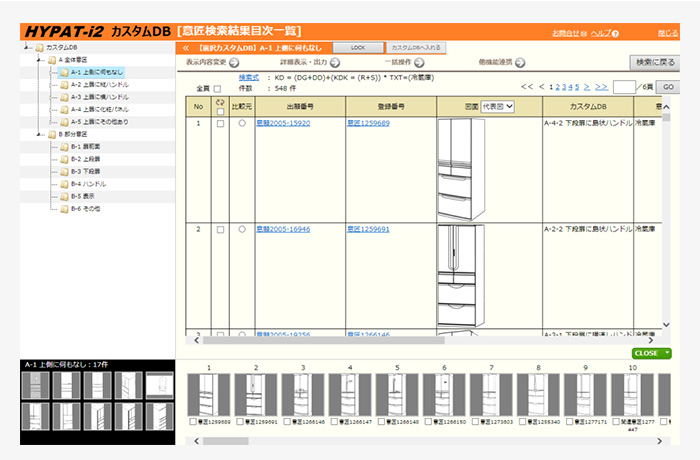Tick the checkbox in result row 1
700x460 pixels.
220,124
